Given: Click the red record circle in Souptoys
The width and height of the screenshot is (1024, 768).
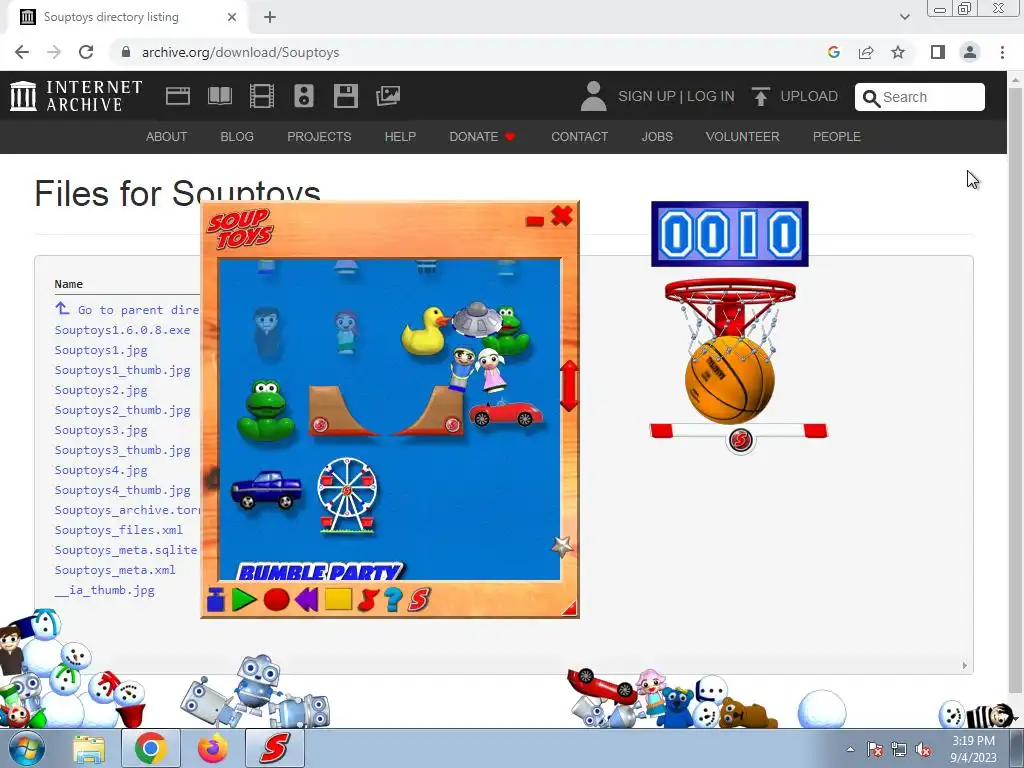Looking at the screenshot, I should (x=276, y=600).
